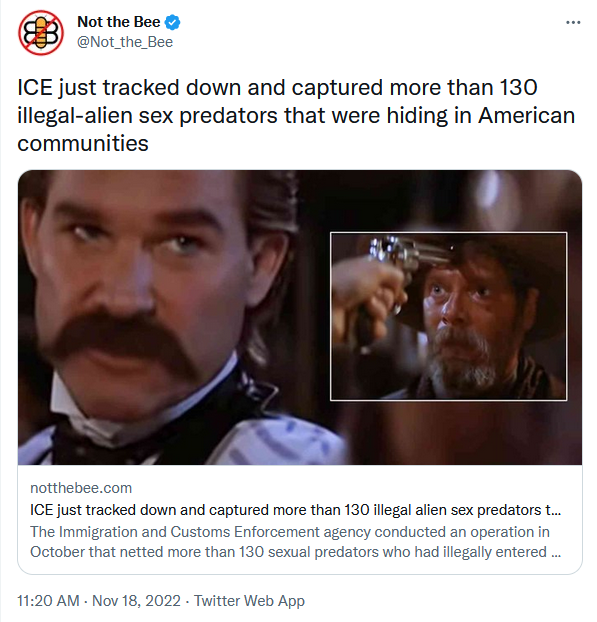Click the Nov 18, 2022 date
This screenshot has width=597, height=622.
coord(136,601)
